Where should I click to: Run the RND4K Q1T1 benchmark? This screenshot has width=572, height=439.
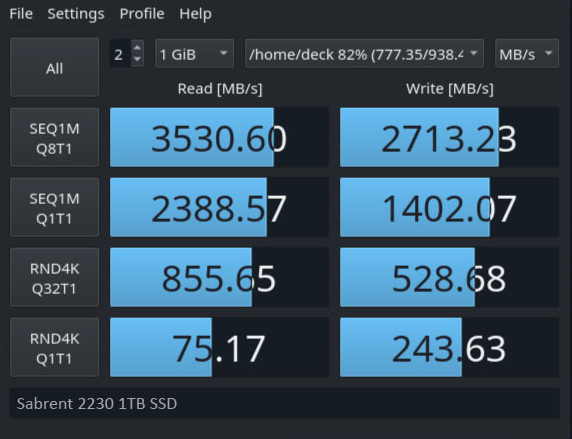[54, 347]
